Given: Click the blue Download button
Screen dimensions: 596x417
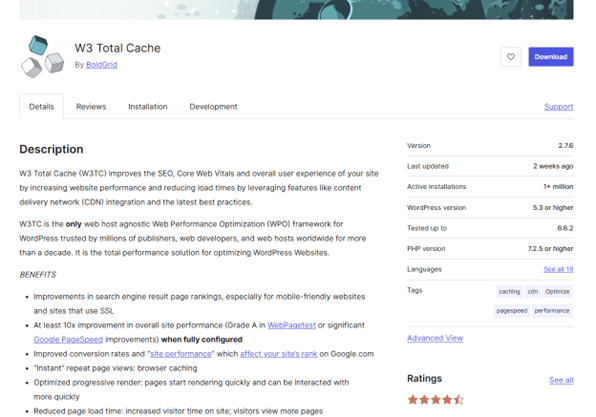Looking at the screenshot, I should tap(551, 57).
